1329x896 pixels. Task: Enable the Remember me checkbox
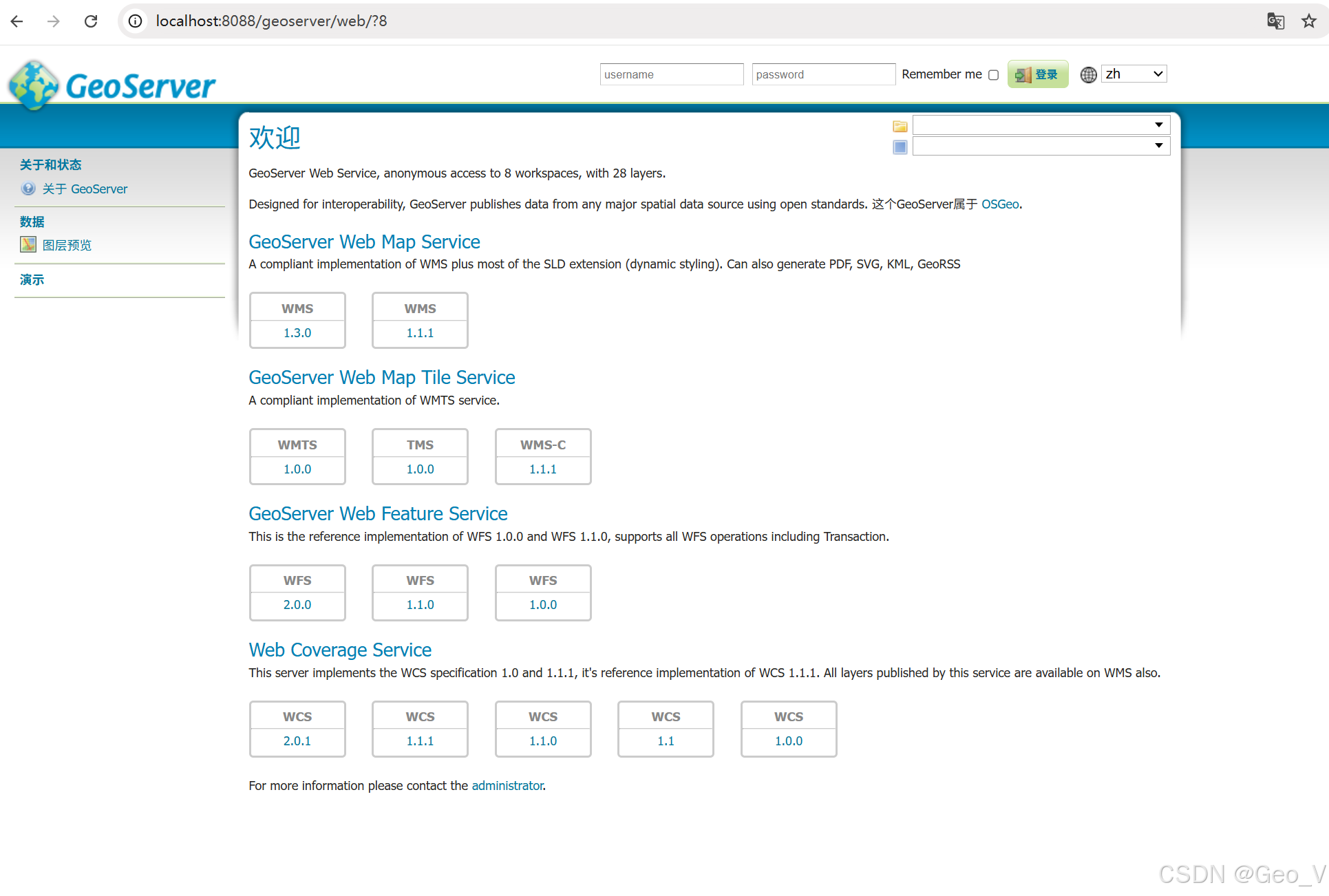click(993, 74)
